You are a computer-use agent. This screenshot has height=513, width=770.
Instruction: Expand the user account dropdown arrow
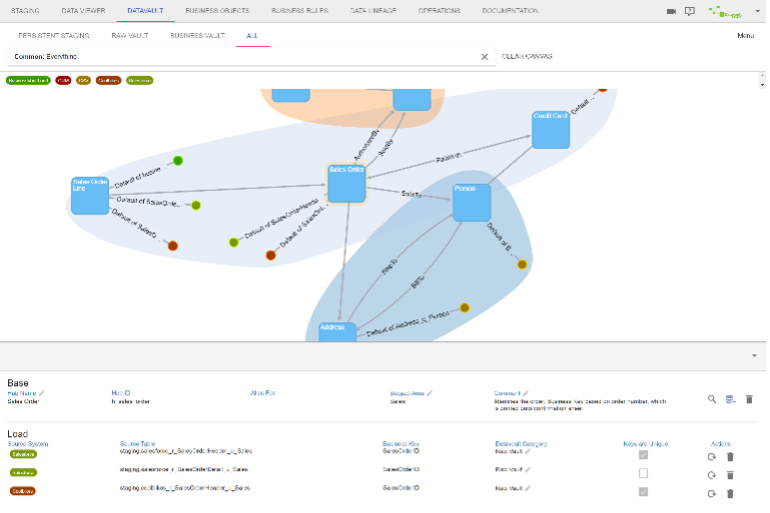click(x=758, y=11)
